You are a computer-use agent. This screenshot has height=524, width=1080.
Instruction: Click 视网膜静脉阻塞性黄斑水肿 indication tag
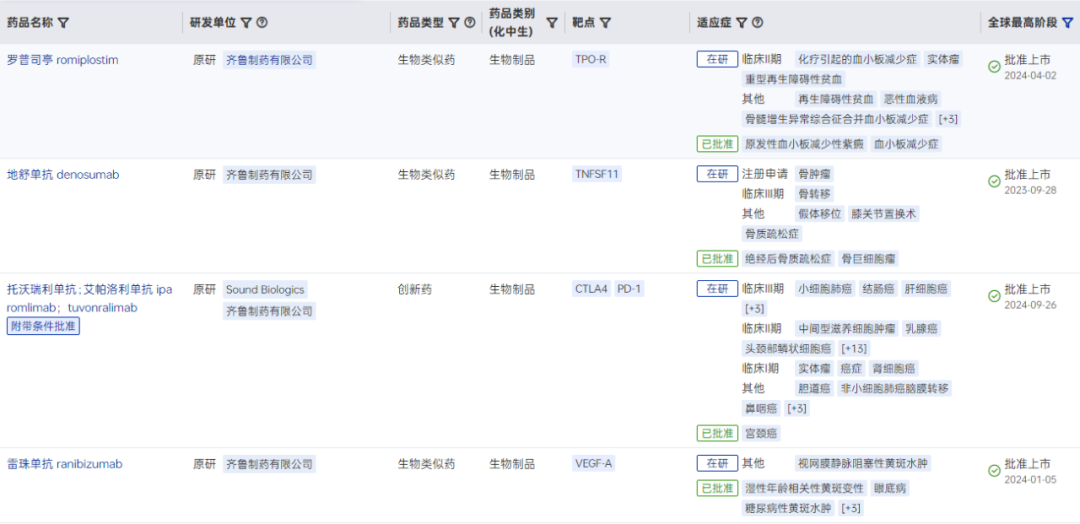click(863, 463)
